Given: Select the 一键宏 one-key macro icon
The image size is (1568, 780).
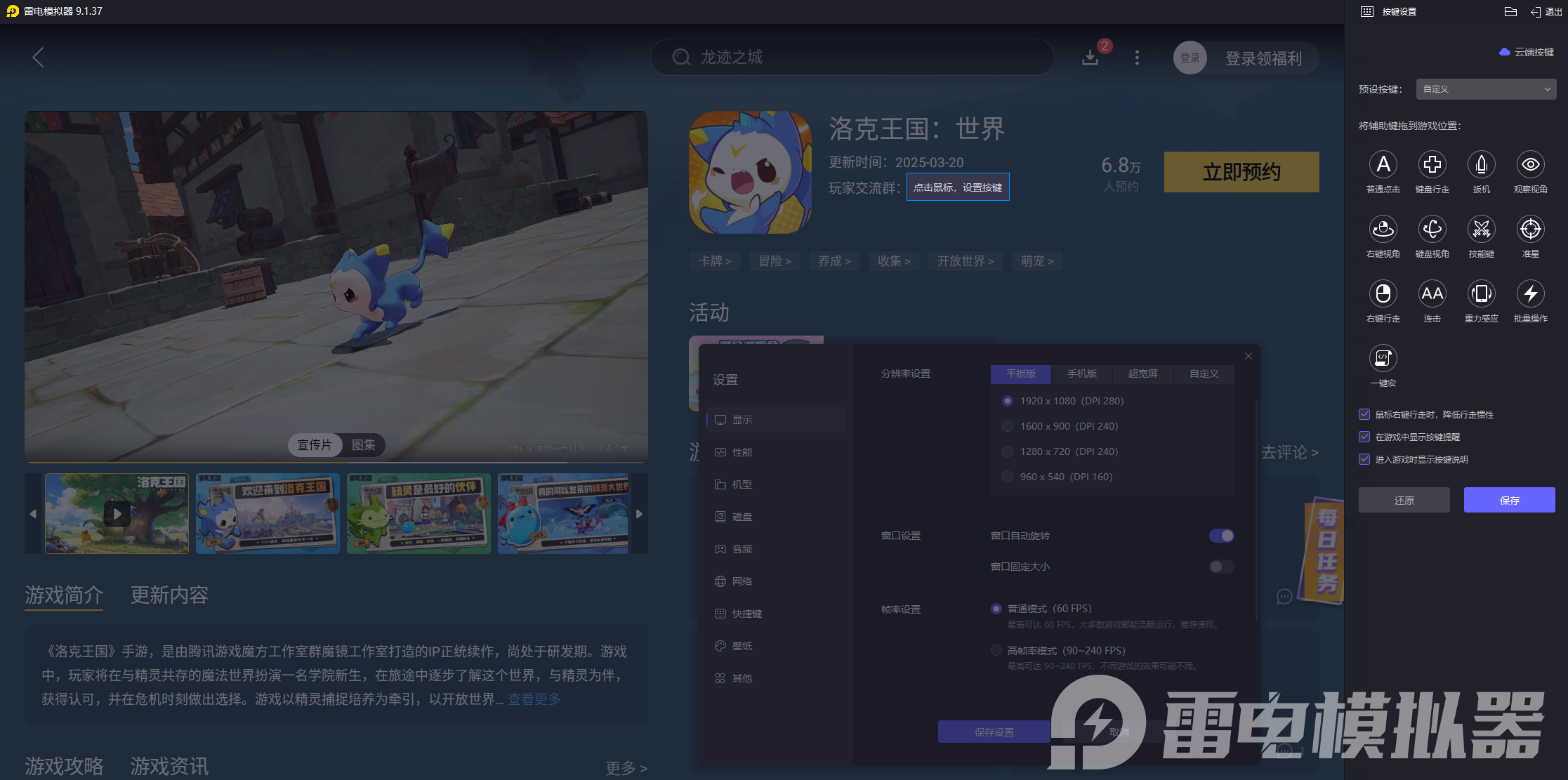Looking at the screenshot, I should (1383, 359).
